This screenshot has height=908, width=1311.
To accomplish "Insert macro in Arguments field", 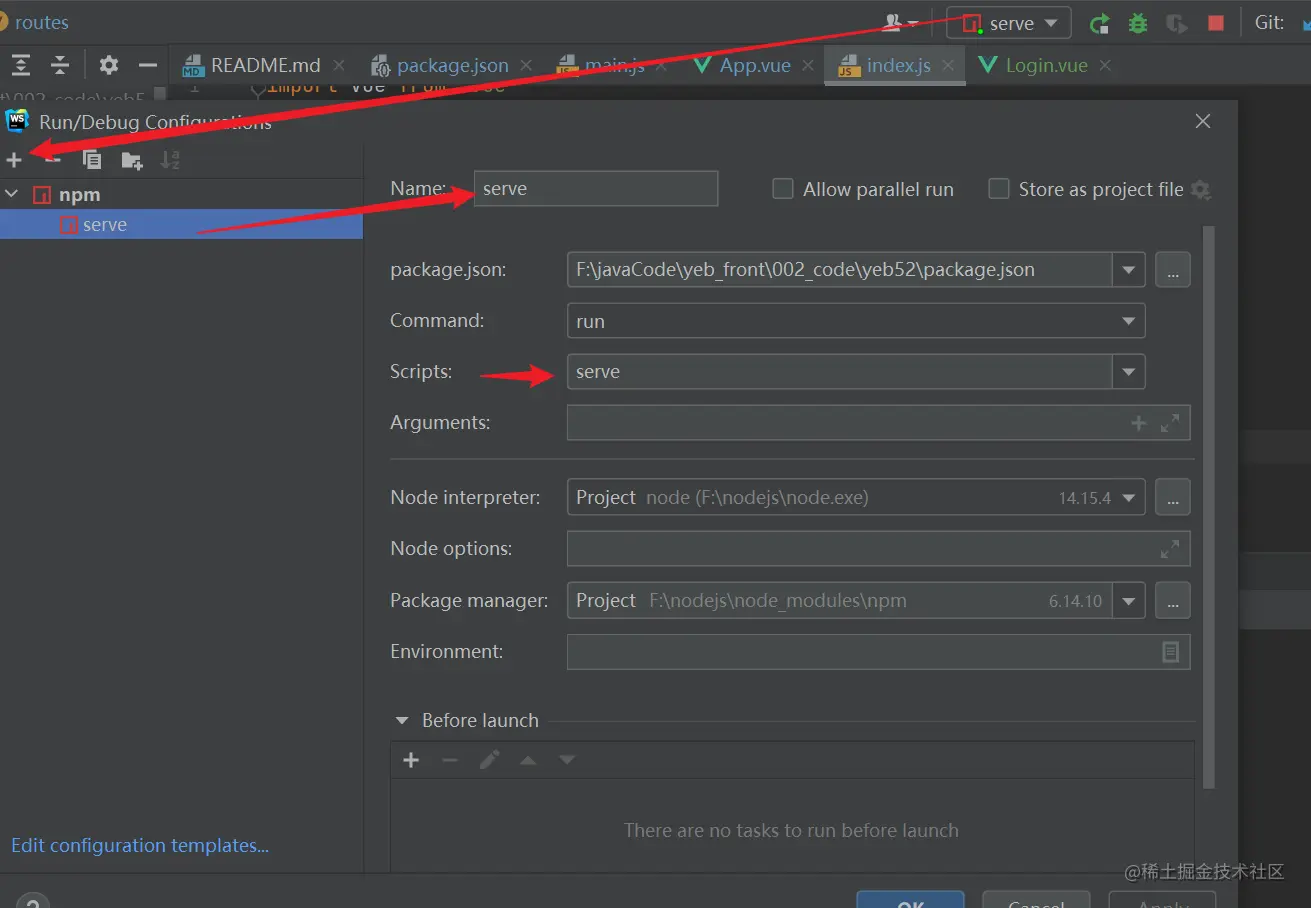I will (1138, 423).
